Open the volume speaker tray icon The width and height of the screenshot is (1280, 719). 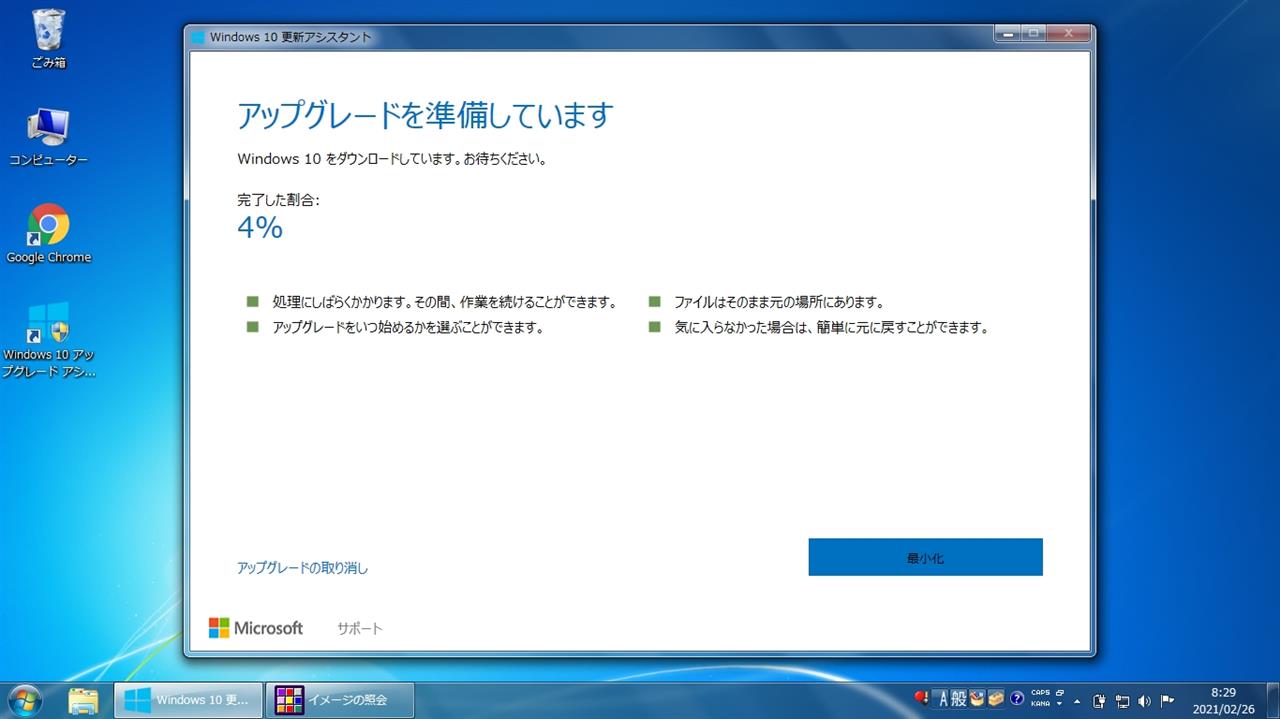click(x=1144, y=701)
